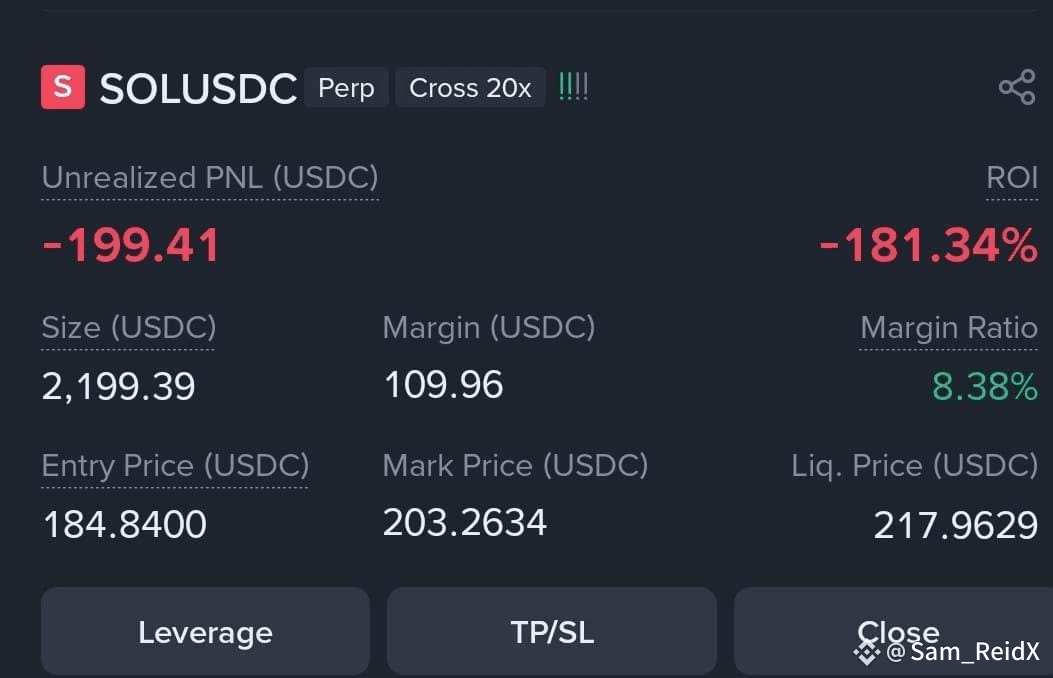Tap the watermark logo beside Sam_ReidX
1053x678 pixels.
[867, 652]
